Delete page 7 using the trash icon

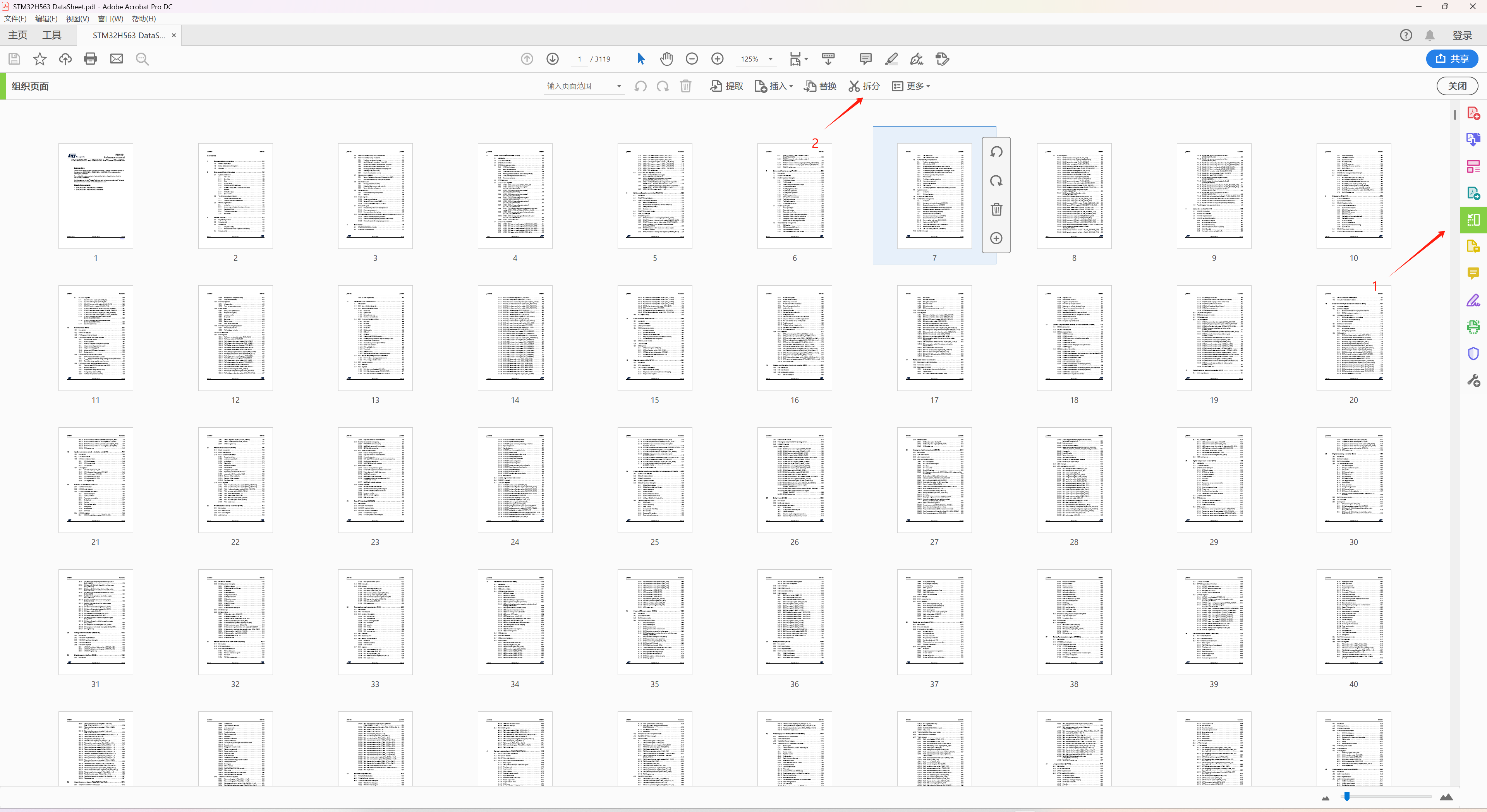[996, 209]
